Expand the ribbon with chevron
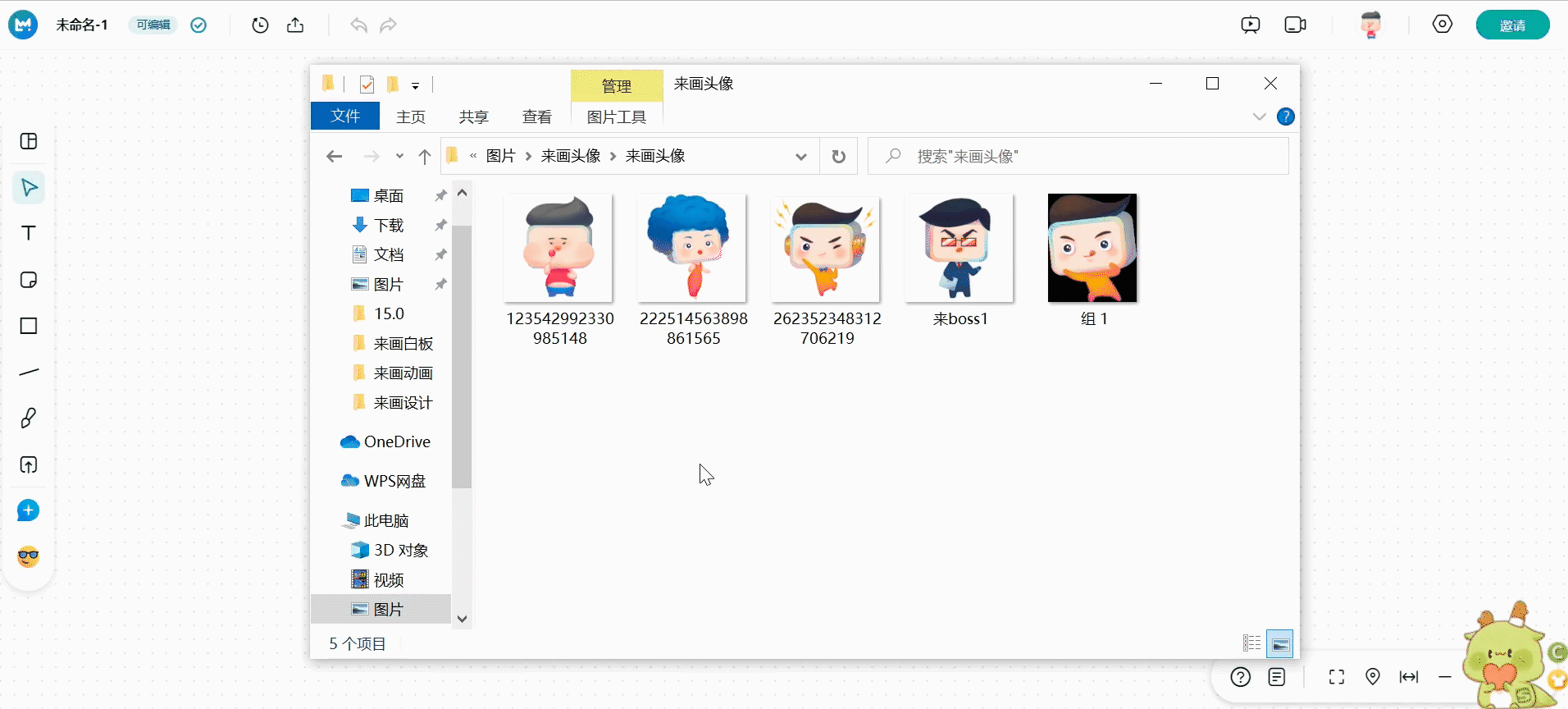This screenshot has height=709, width=1568. 1260,117
